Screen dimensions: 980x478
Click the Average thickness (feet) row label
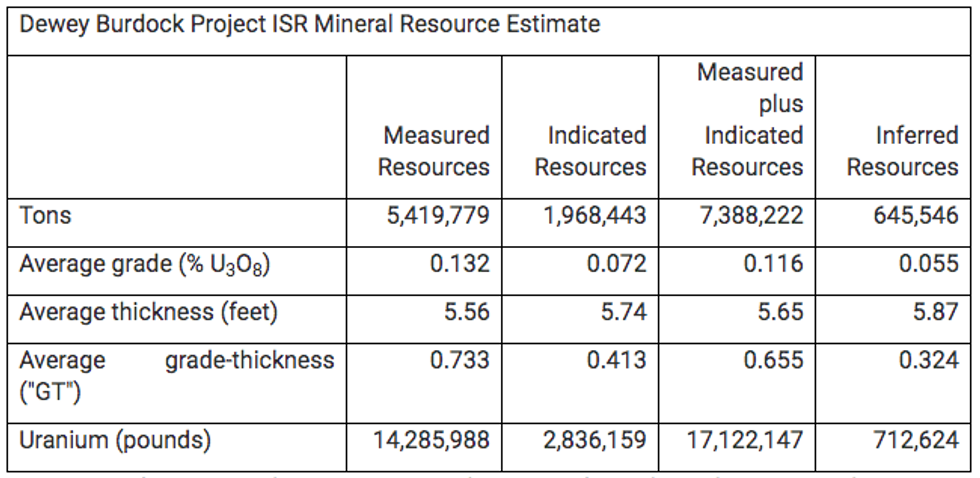click(148, 312)
